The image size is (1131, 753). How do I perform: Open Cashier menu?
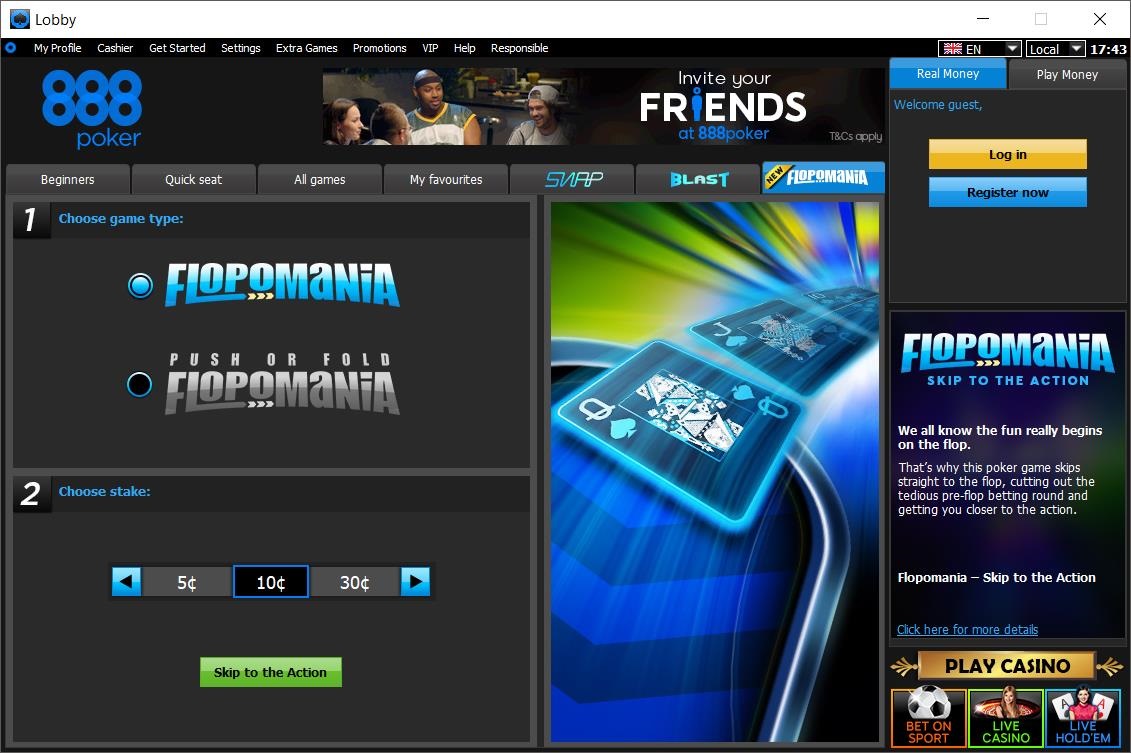coord(115,48)
